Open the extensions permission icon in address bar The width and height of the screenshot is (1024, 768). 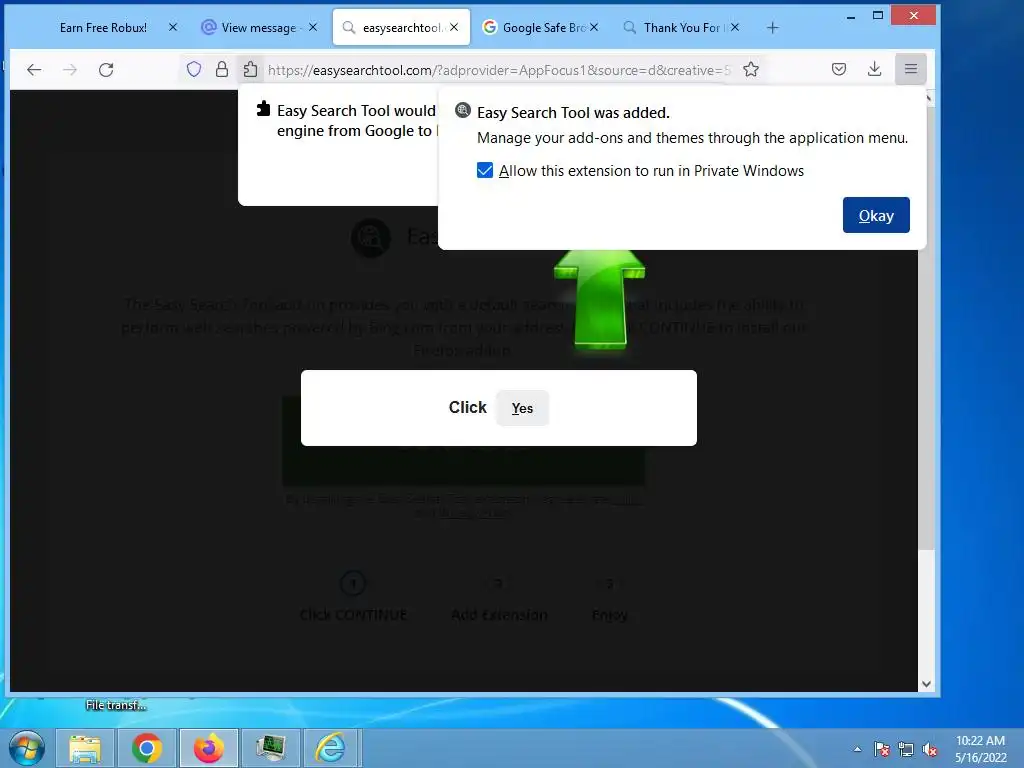point(250,69)
